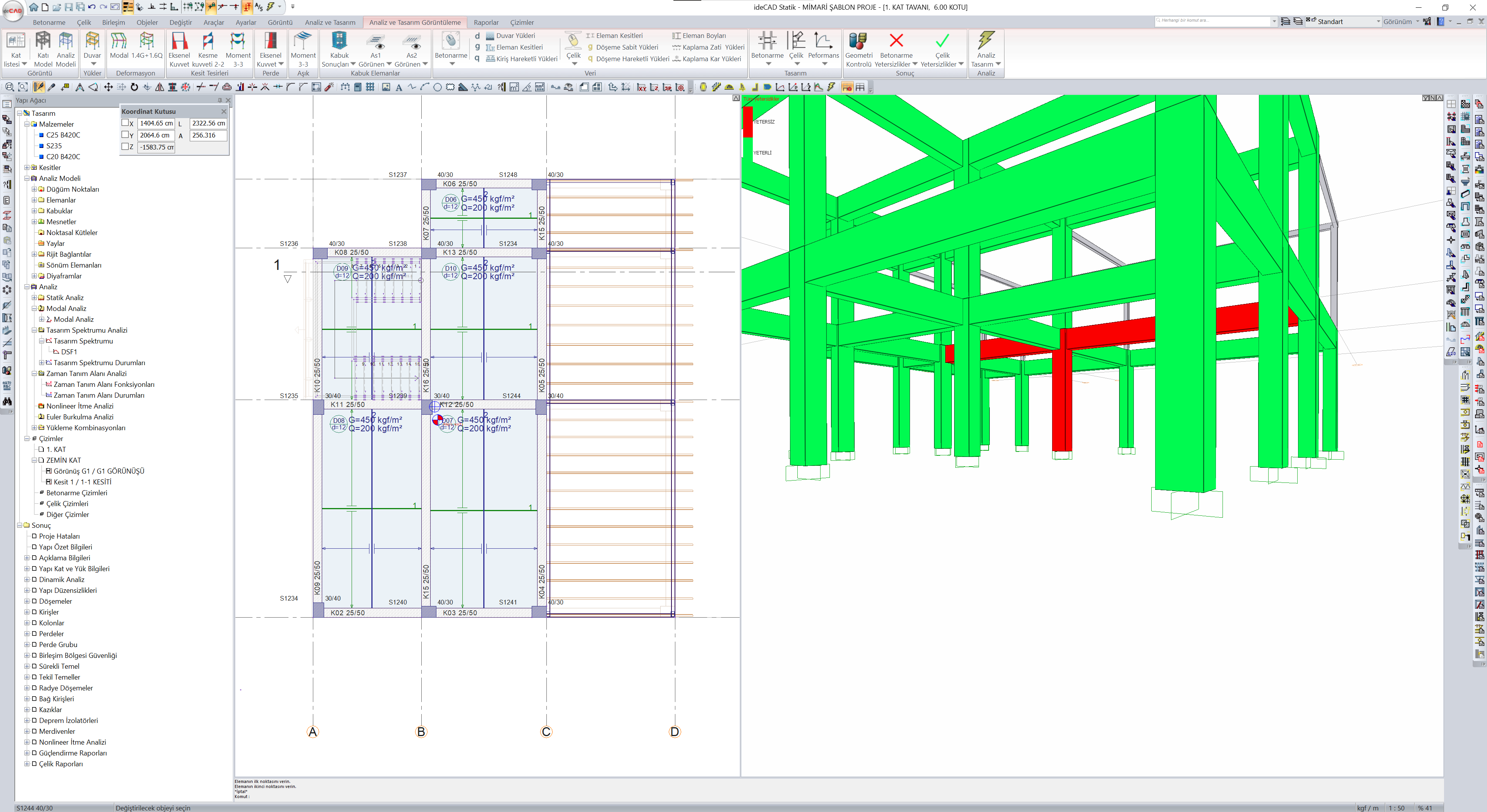
Task: Click red YETERSİZ legend color swatch
Action: pyautogui.click(x=747, y=122)
